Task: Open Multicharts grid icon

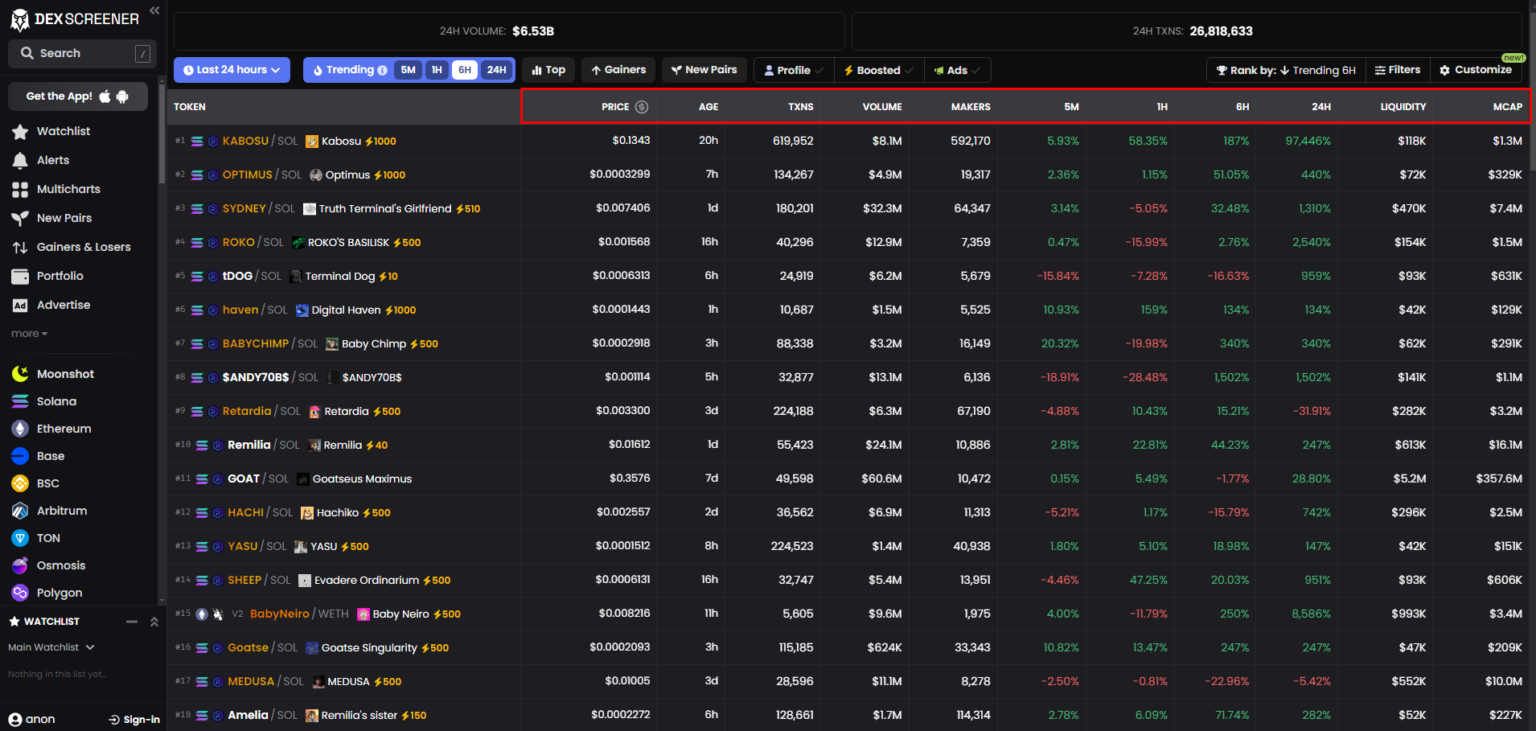Action: (x=19, y=189)
